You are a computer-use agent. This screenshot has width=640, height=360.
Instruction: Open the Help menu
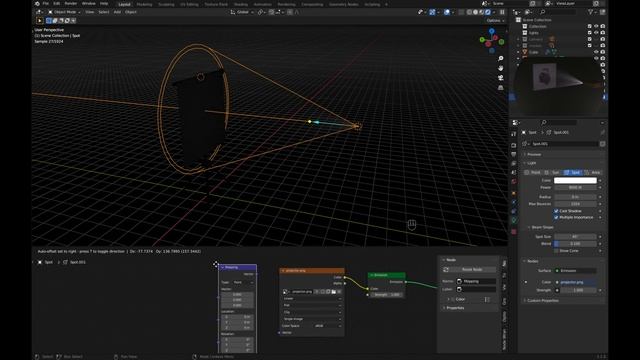104,4
